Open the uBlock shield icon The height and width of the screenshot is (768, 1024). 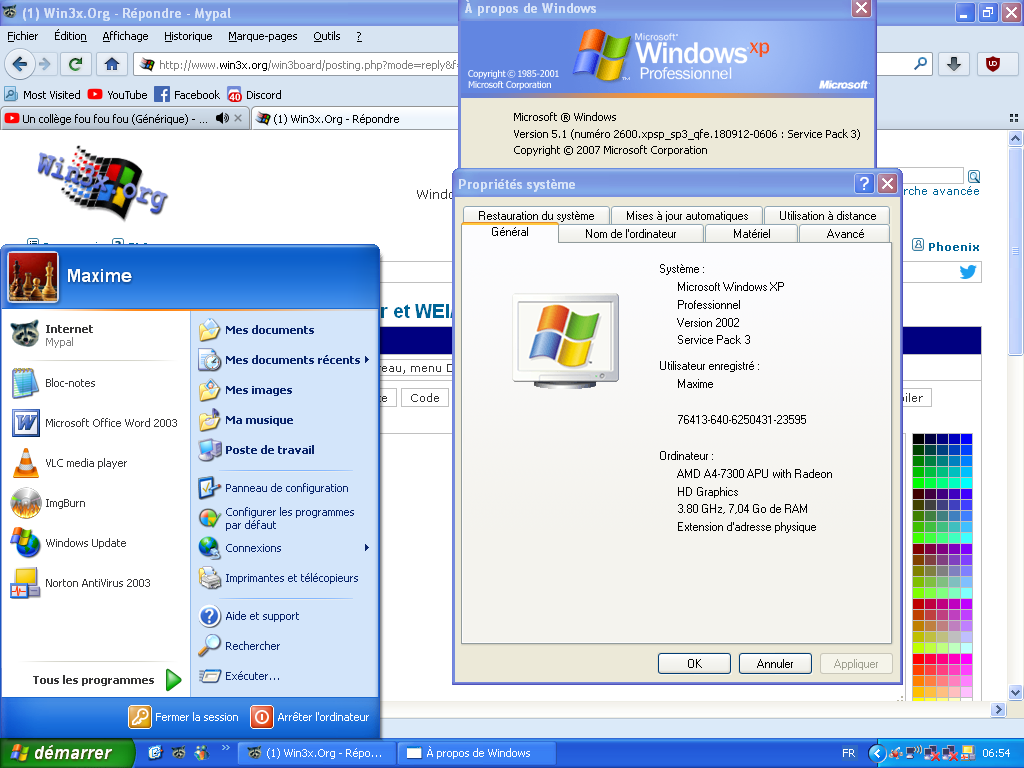993,64
